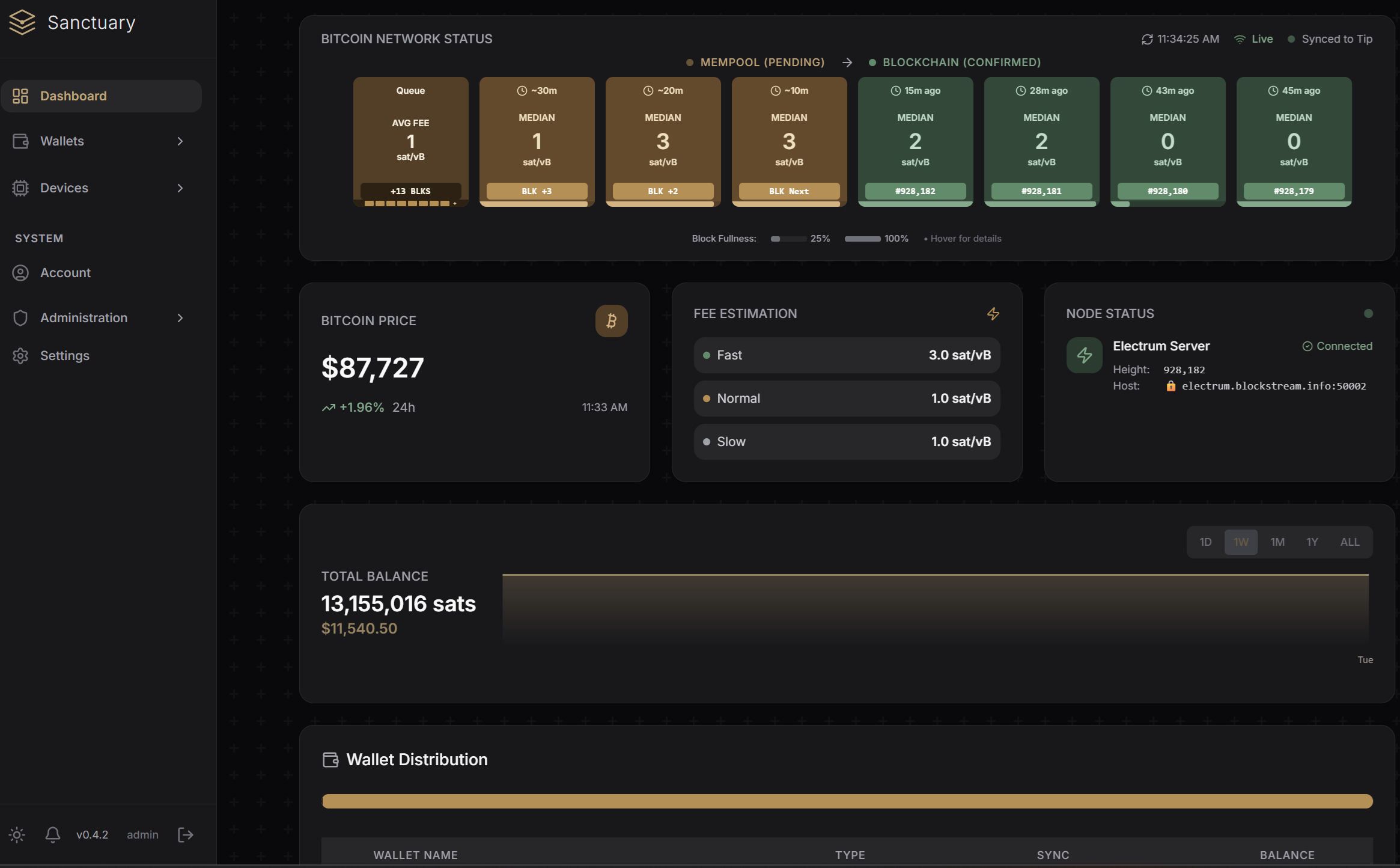This screenshot has width=1400, height=868.
Task: Click the Fast fee row
Action: pyautogui.click(x=847, y=355)
